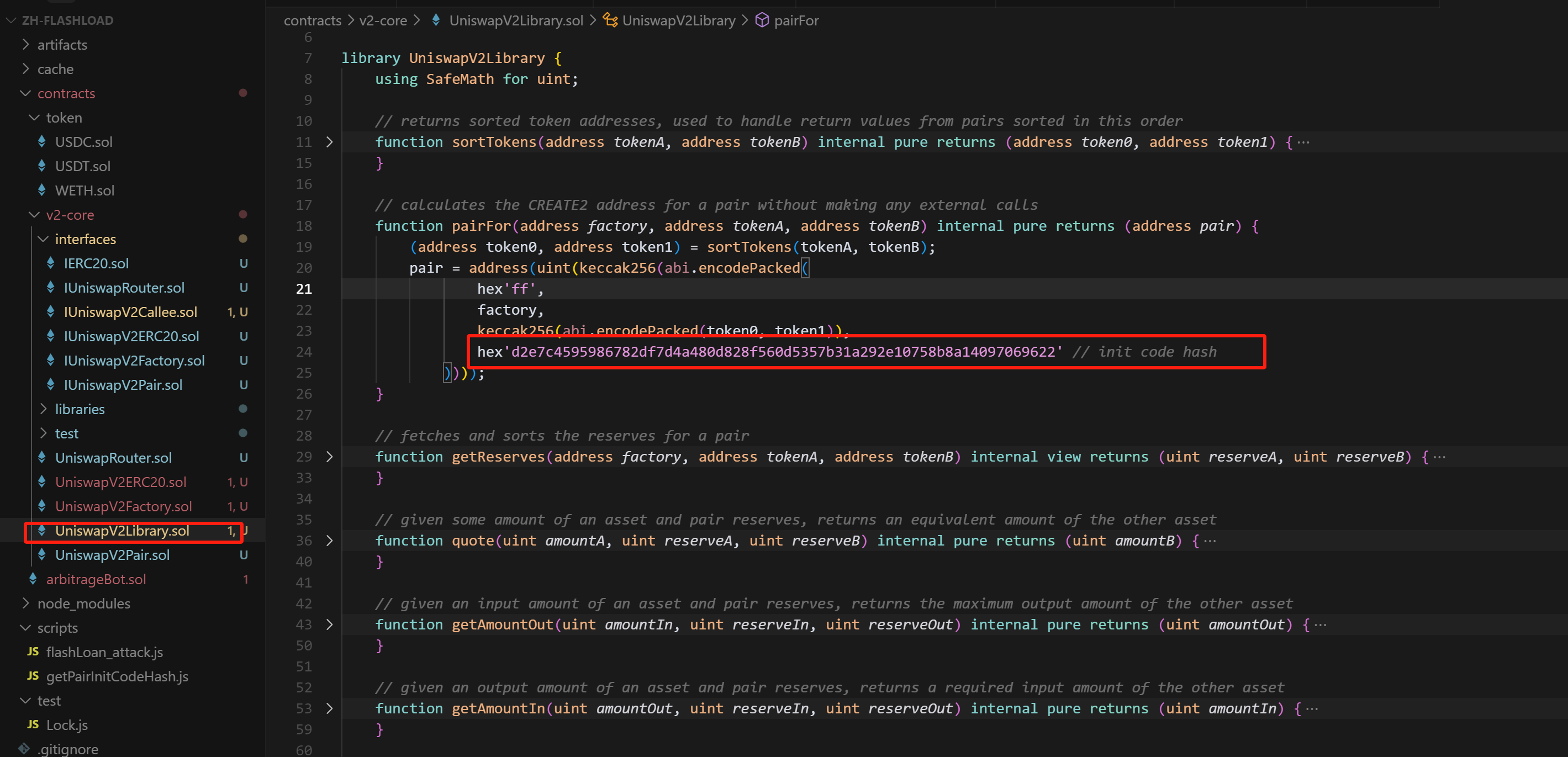The width and height of the screenshot is (1568, 757).
Task: Open arbitrageBot.sol file
Action: (x=96, y=579)
